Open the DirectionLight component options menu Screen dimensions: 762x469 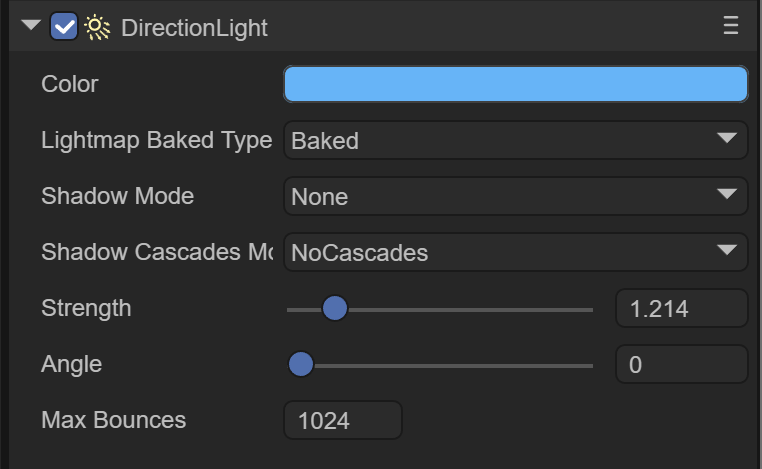click(731, 27)
